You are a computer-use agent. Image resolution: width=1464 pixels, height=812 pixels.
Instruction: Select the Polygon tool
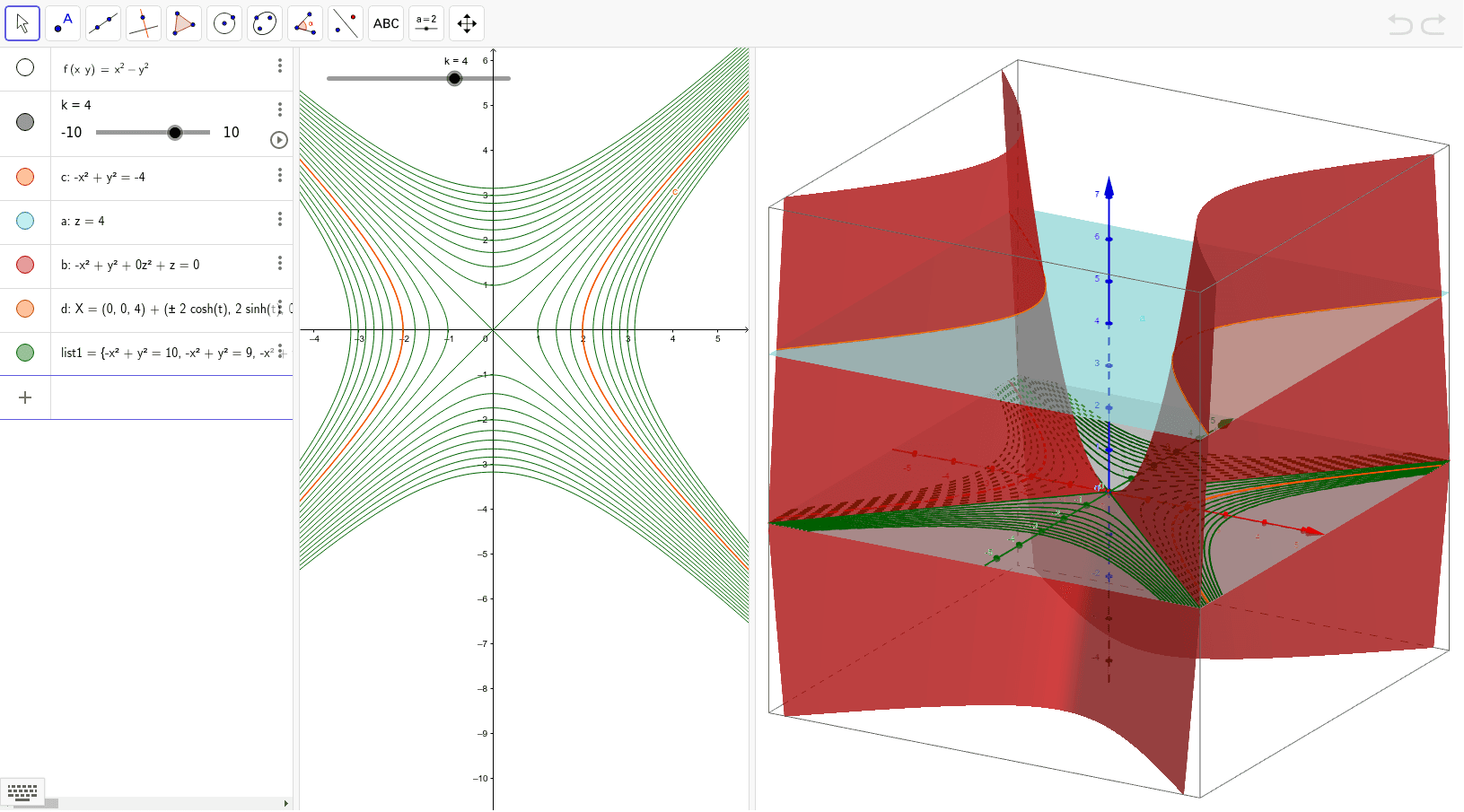click(x=183, y=22)
